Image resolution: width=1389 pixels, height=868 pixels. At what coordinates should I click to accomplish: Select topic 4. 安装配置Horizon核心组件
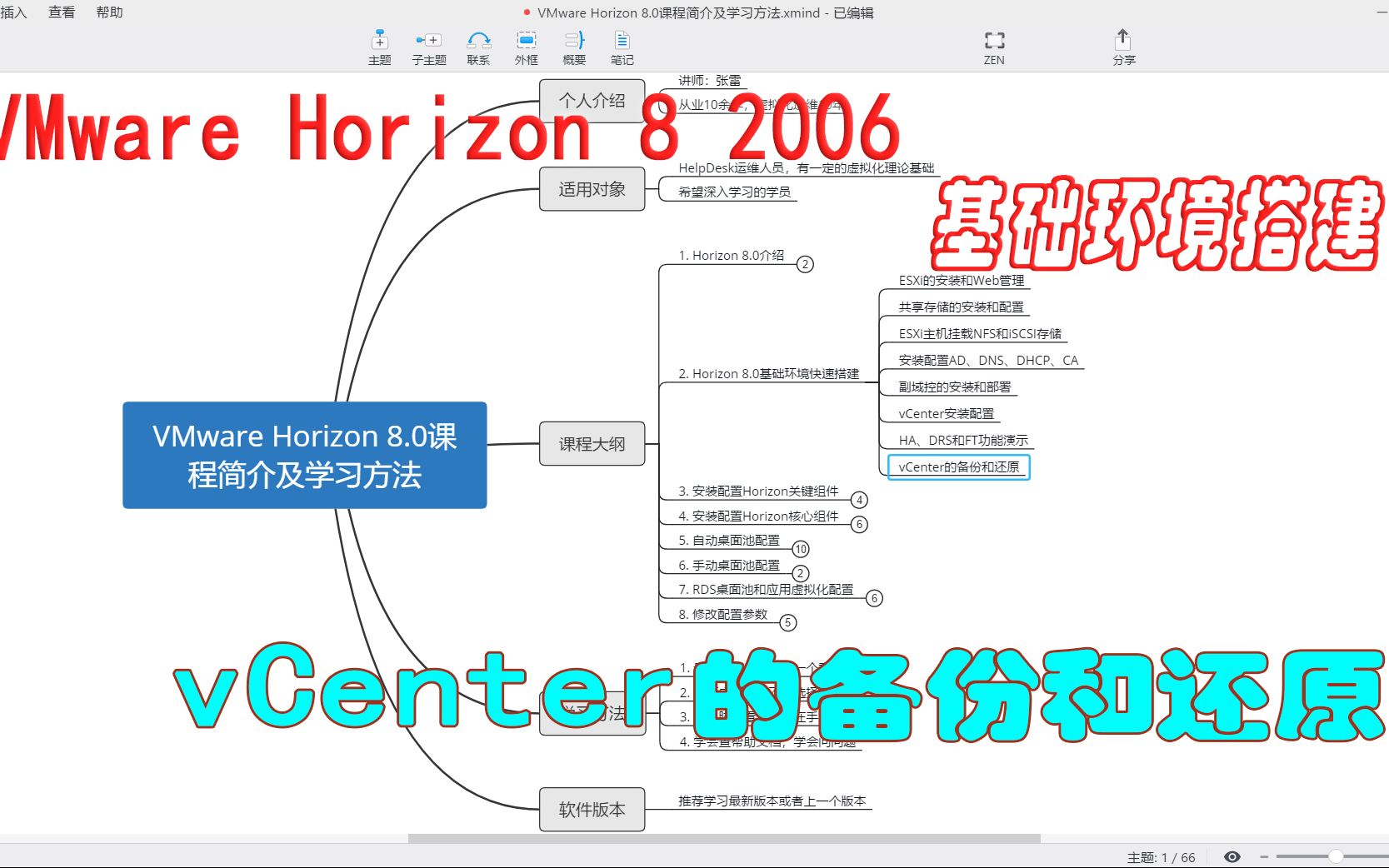[758, 516]
